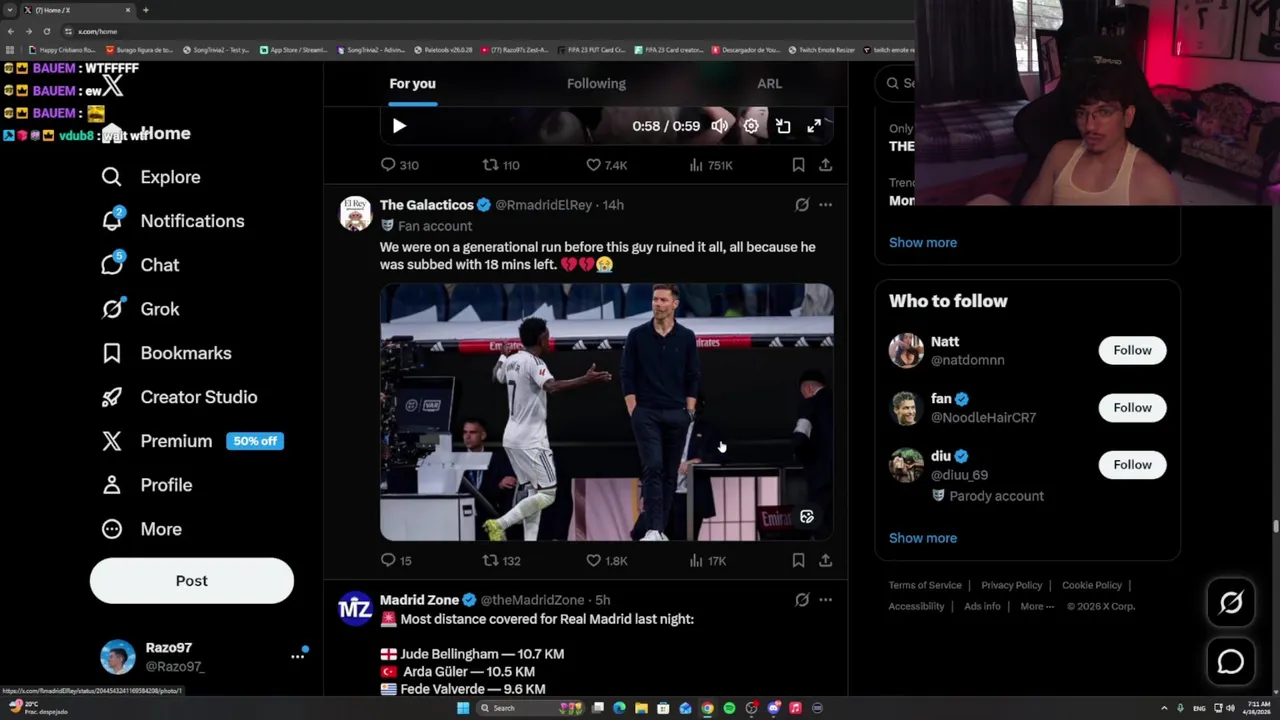Screen dimensions: 1280x720
Task: Bookmark The Galacticos post
Action: (x=798, y=560)
